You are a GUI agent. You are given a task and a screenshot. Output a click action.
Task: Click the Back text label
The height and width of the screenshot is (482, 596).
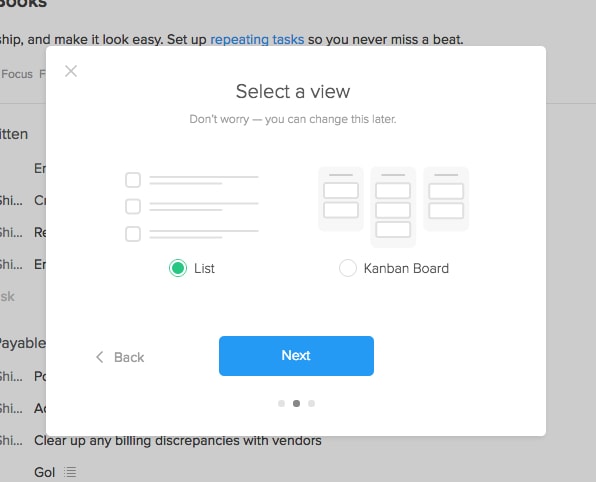point(129,357)
